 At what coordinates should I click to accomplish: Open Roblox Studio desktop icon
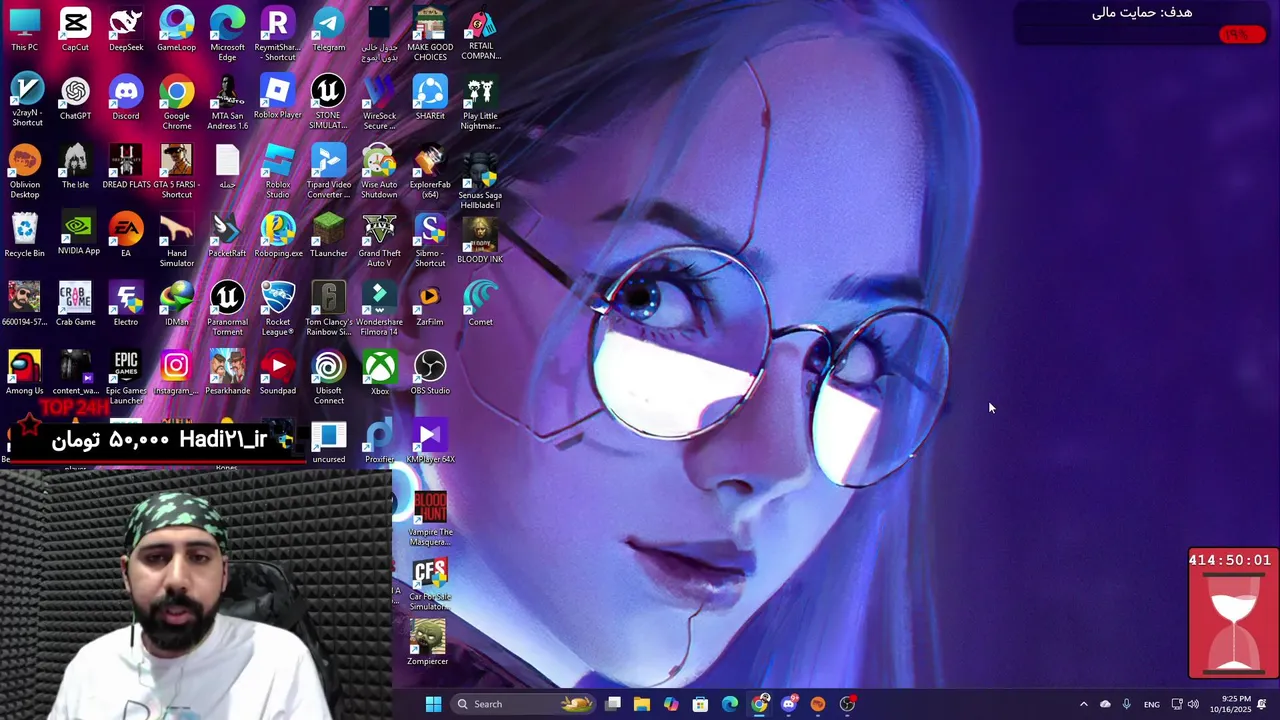click(278, 171)
